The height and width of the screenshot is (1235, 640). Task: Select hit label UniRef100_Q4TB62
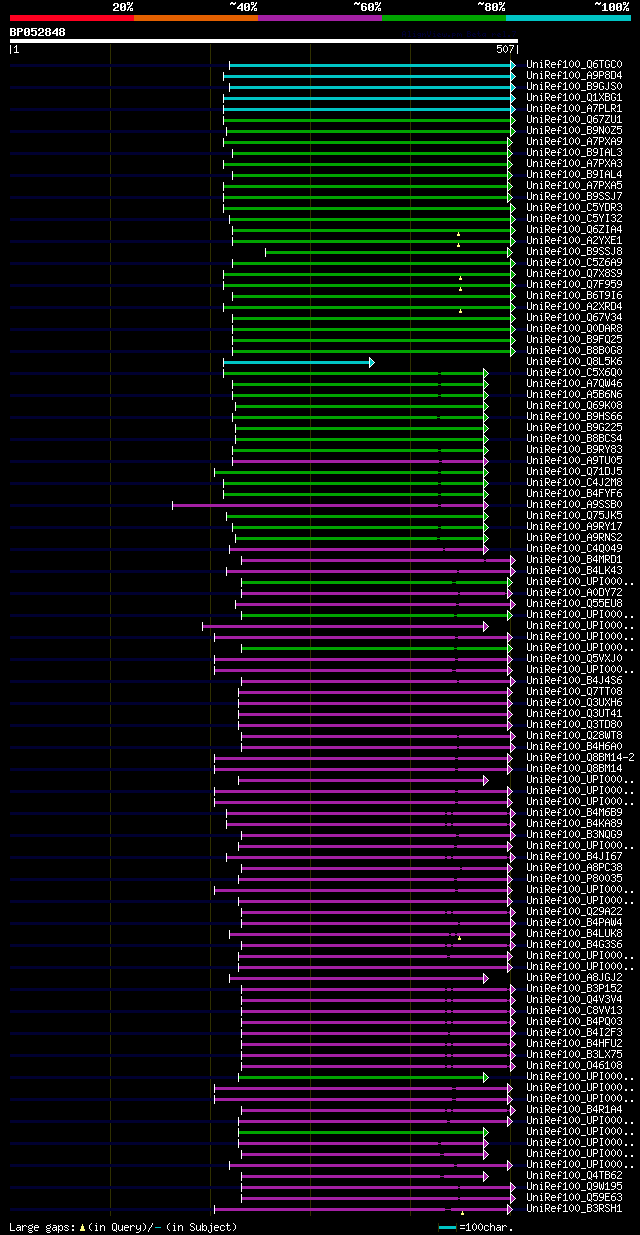(x=574, y=1175)
